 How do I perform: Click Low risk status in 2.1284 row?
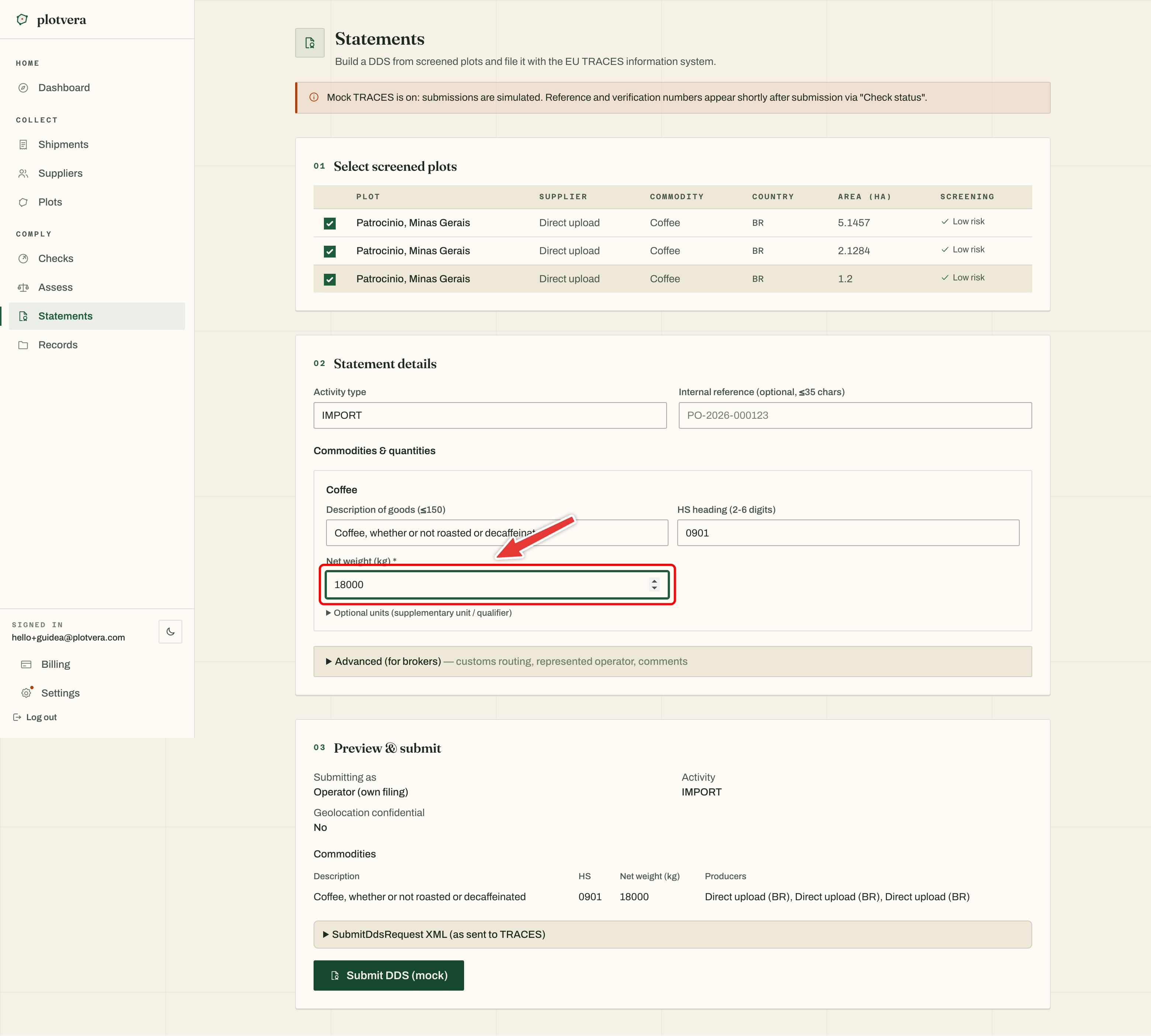(962, 249)
